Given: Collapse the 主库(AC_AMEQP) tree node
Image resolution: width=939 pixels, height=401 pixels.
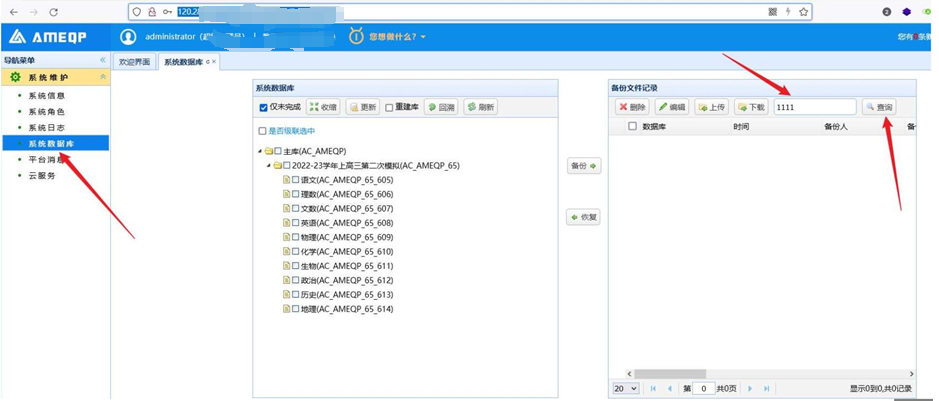Looking at the screenshot, I should [x=260, y=151].
